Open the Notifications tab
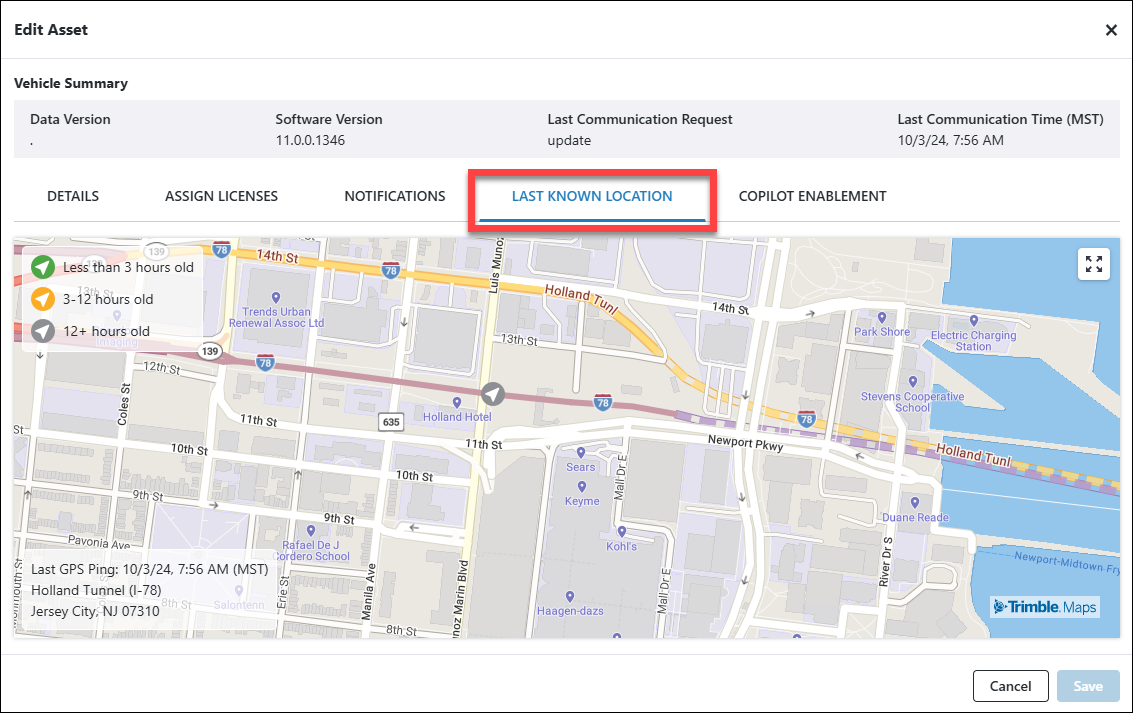The image size is (1133, 713). pyautogui.click(x=395, y=196)
